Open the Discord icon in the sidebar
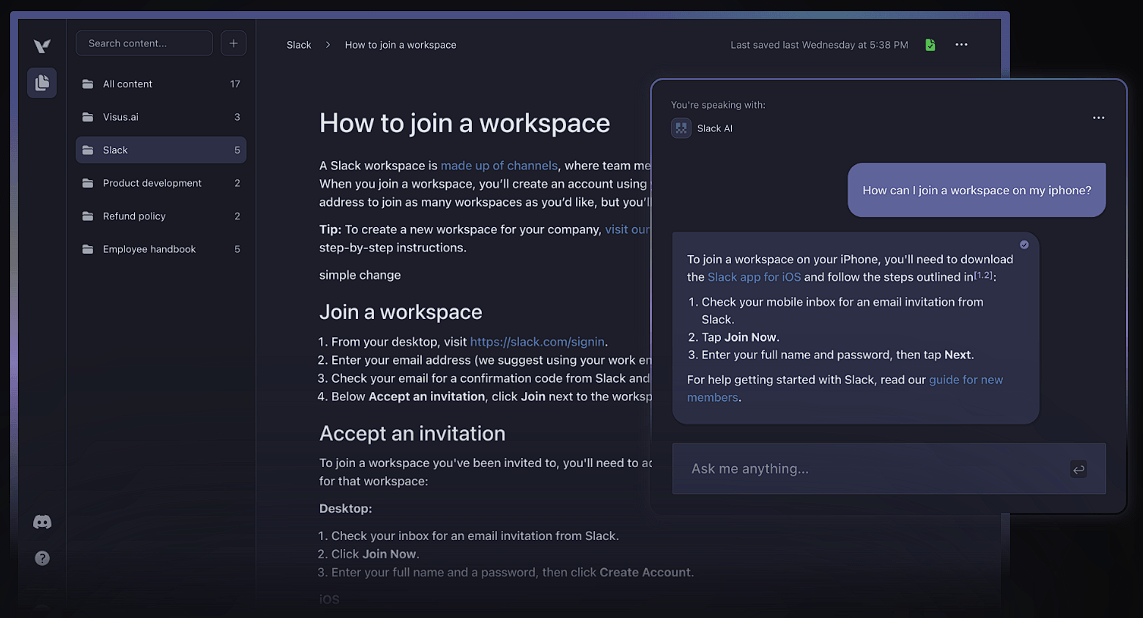The height and width of the screenshot is (618, 1143). [x=42, y=522]
